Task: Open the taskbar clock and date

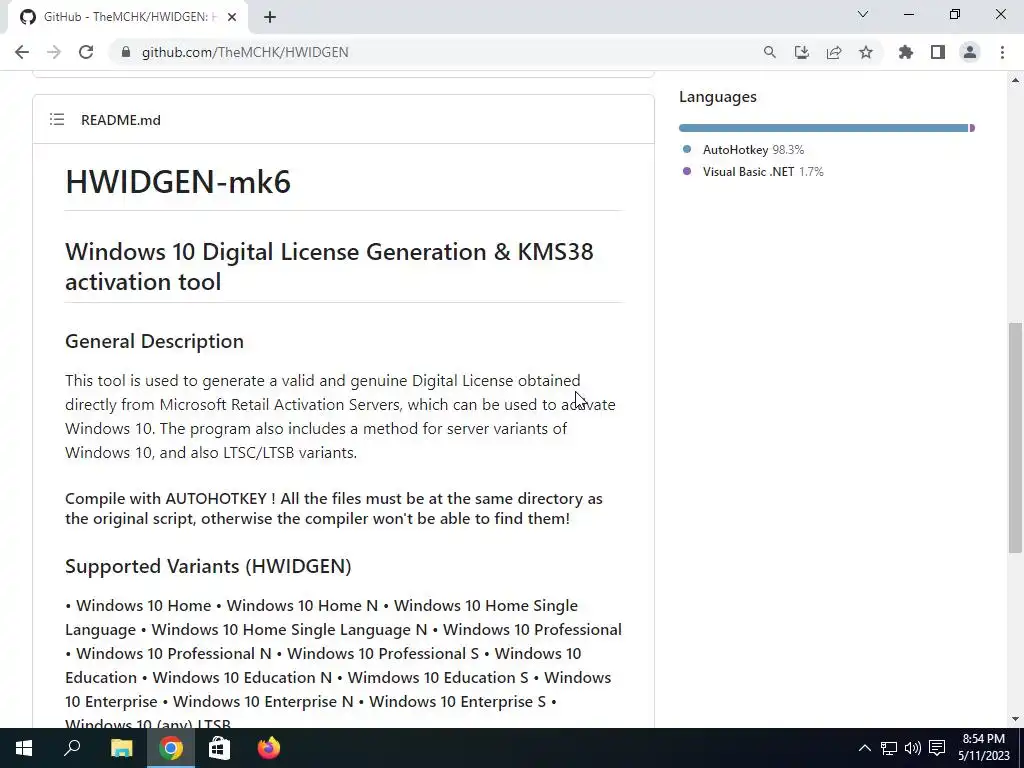Action: coord(984,748)
